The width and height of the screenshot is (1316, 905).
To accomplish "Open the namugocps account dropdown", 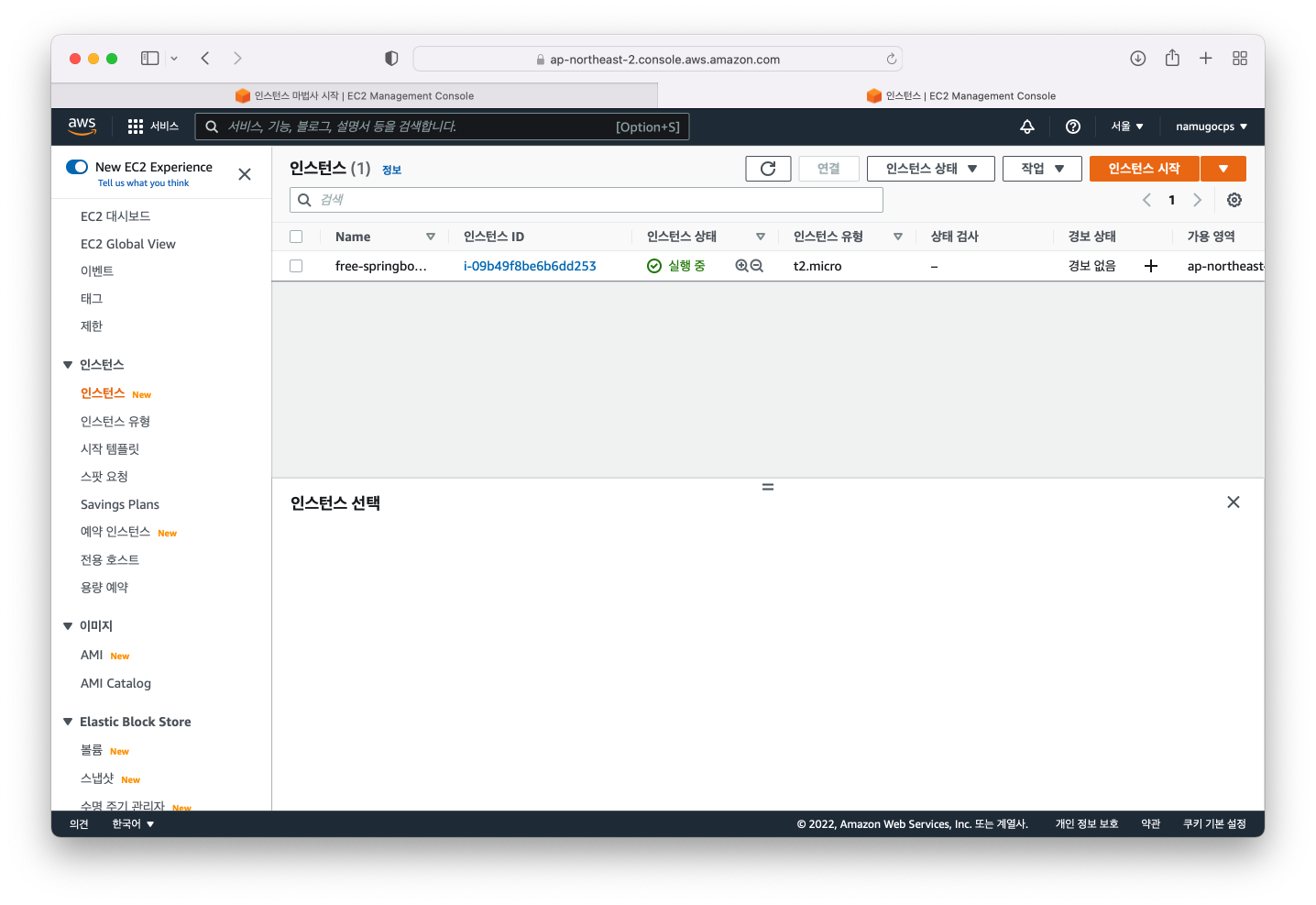I will click(x=1212, y=127).
